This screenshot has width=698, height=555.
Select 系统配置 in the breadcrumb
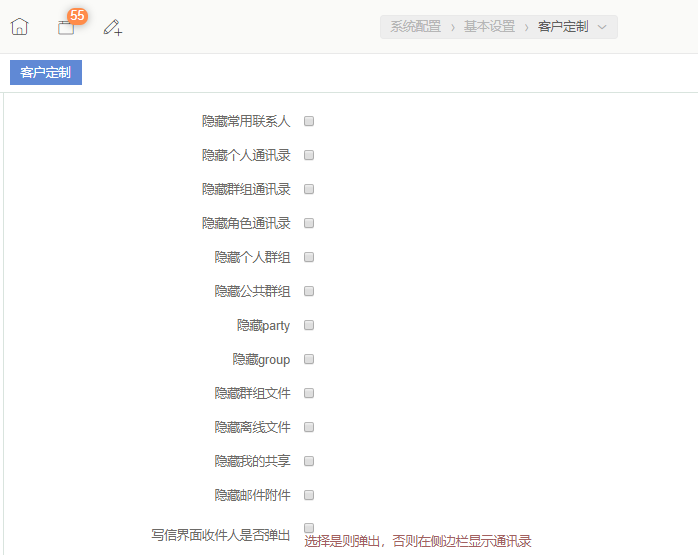pos(415,27)
